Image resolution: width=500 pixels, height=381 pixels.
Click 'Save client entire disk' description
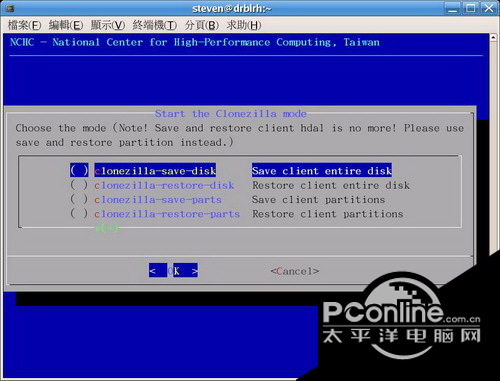(x=322, y=171)
